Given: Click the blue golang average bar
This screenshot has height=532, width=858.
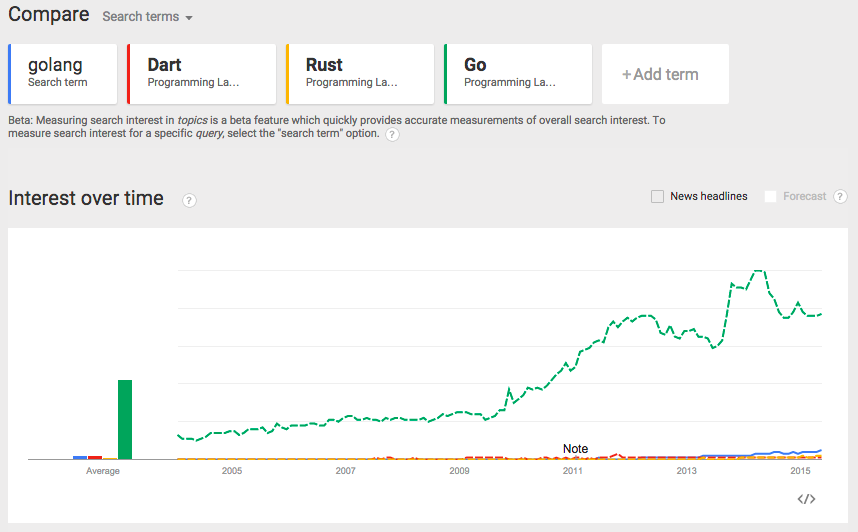Looking at the screenshot, I should click(x=80, y=457).
